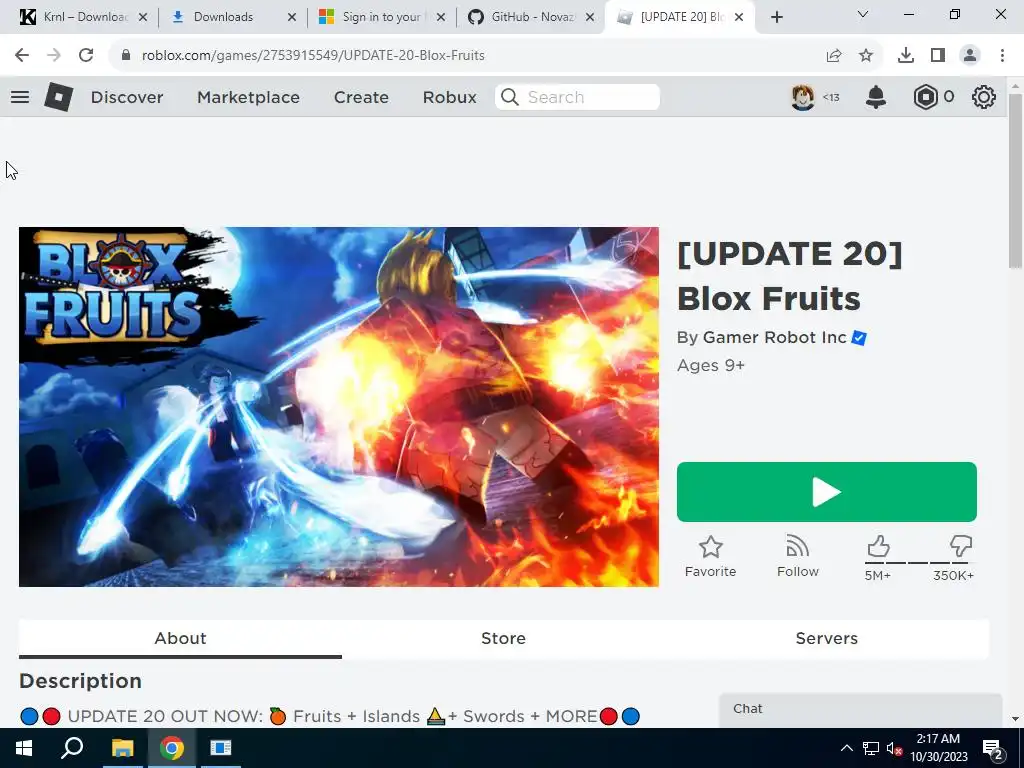Image resolution: width=1024 pixels, height=768 pixels.
Task: Toggle Chrome side panel
Action: coord(938,56)
